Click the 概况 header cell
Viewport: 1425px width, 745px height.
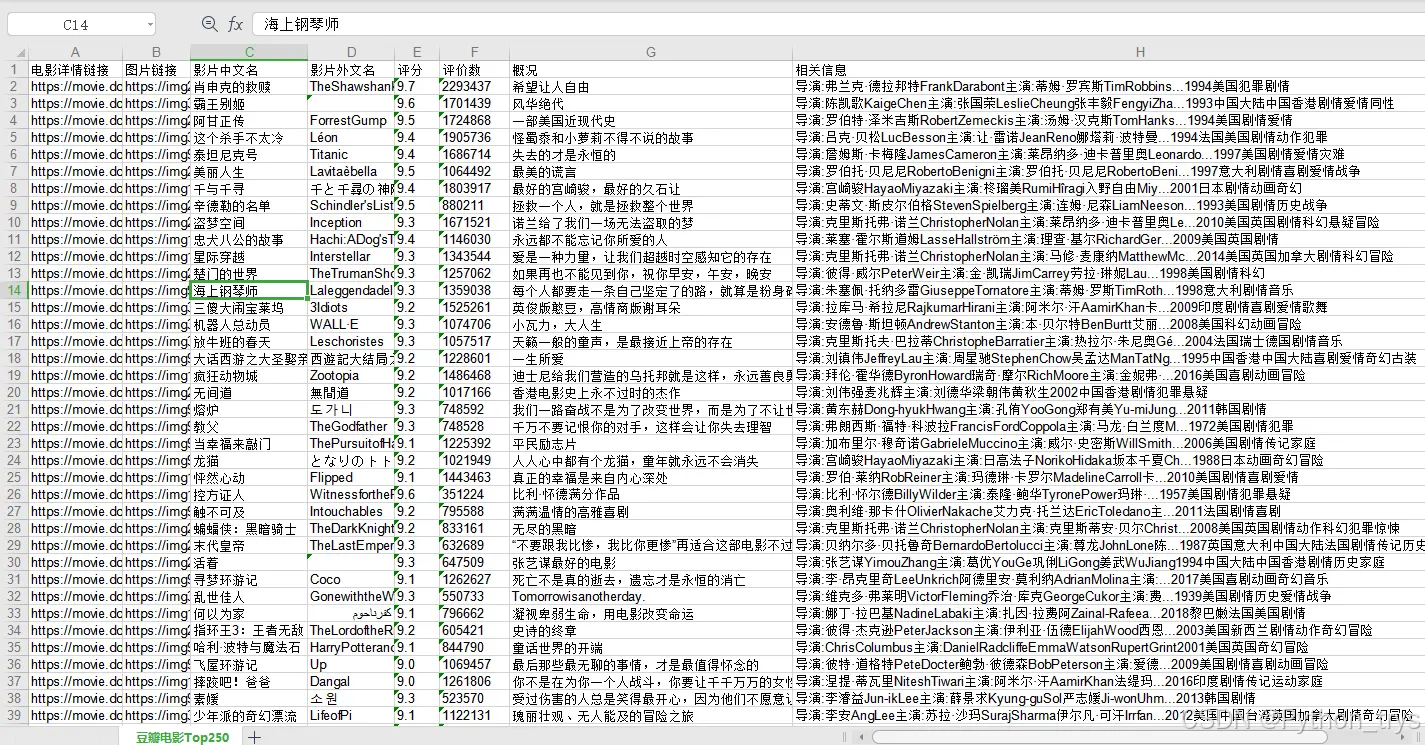(x=651, y=70)
